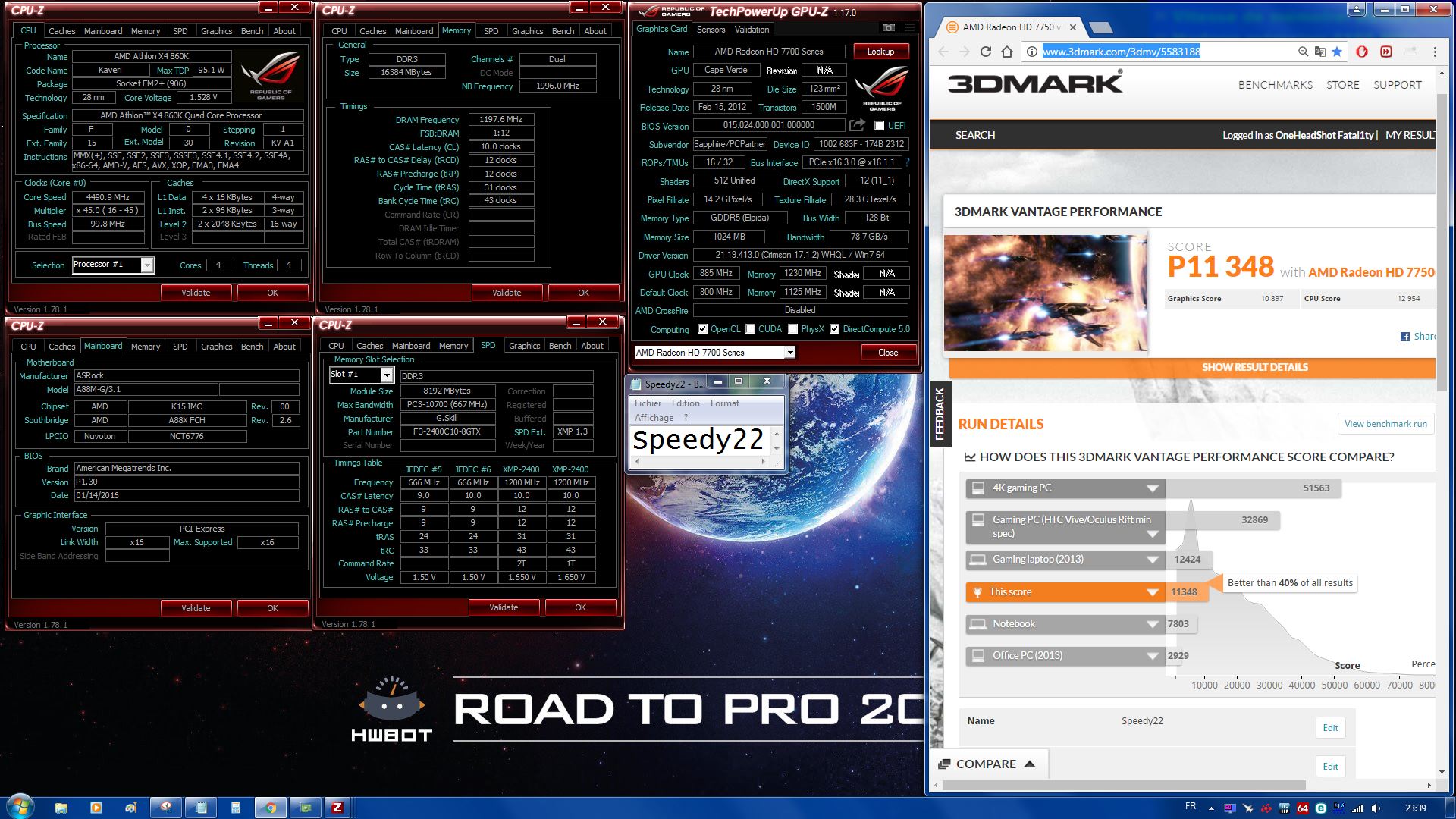
Task: Click the browser Back arrow
Action: 943,52
